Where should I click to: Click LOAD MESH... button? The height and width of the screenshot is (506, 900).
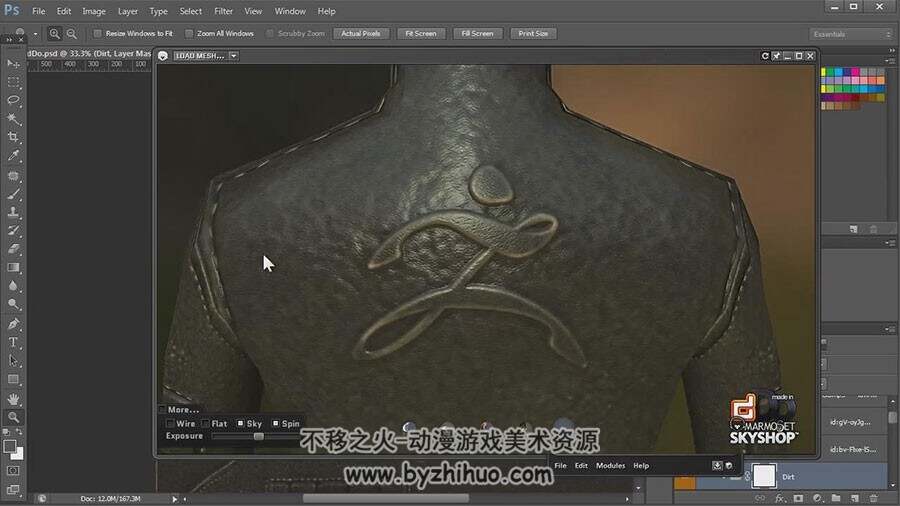(x=200, y=56)
